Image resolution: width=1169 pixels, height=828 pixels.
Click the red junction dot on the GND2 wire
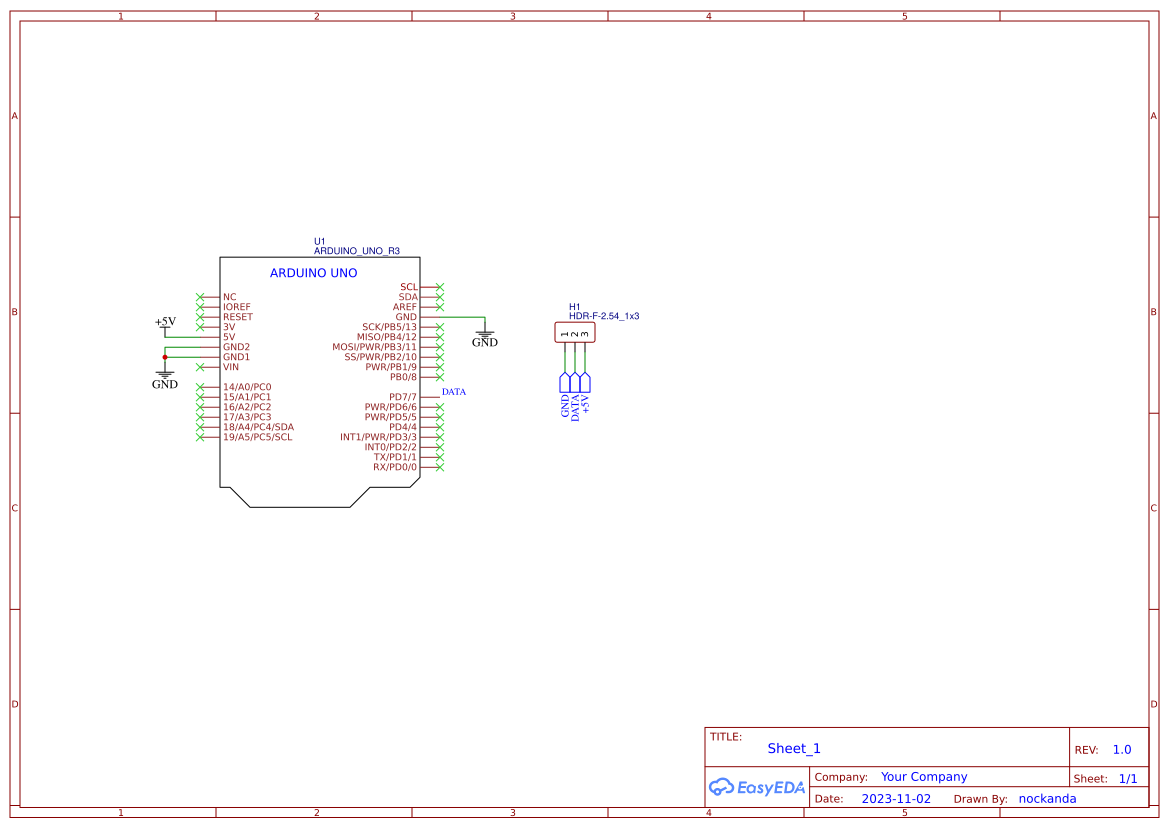pyautogui.click(x=164, y=356)
